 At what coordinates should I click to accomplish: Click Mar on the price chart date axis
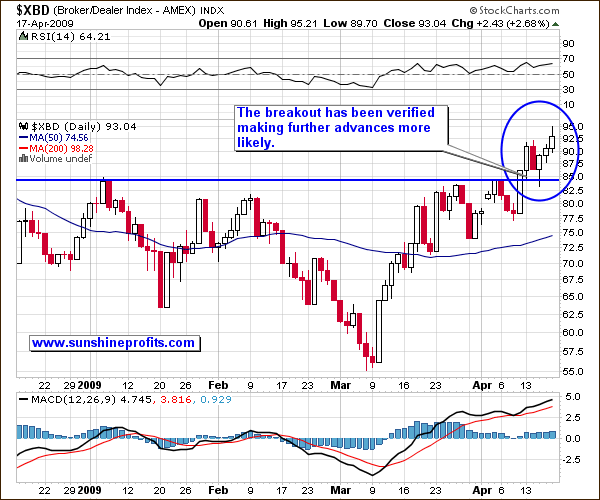341,385
